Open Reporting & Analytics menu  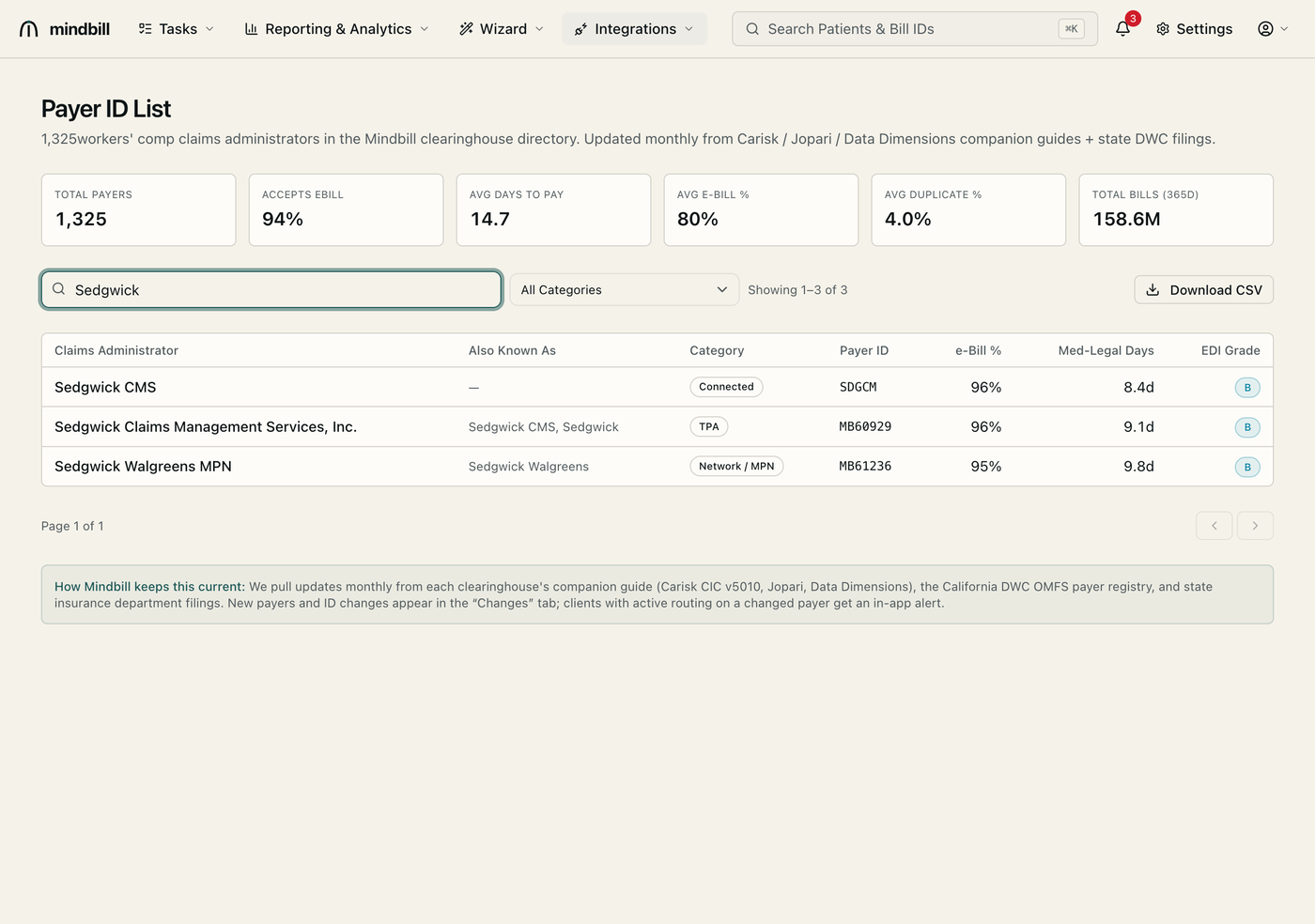click(x=336, y=29)
